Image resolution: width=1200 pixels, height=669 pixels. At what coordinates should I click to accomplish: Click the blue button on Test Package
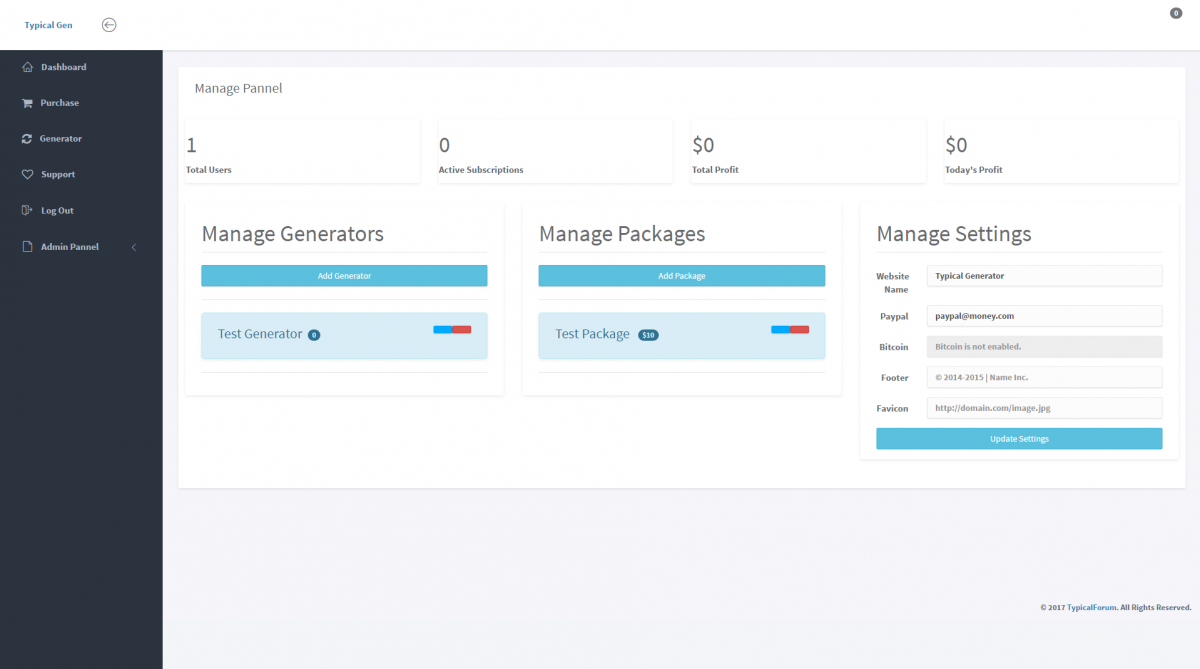click(780, 329)
